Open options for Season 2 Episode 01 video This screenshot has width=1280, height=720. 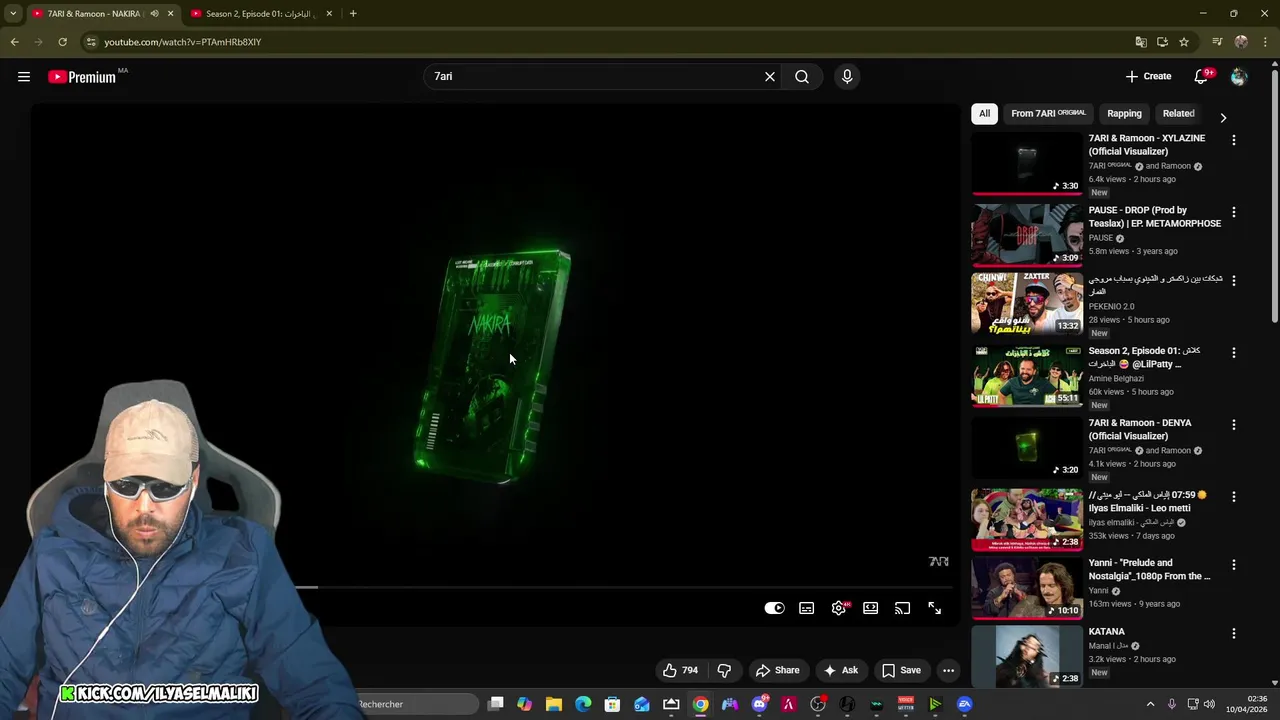tap(1234, 353)
